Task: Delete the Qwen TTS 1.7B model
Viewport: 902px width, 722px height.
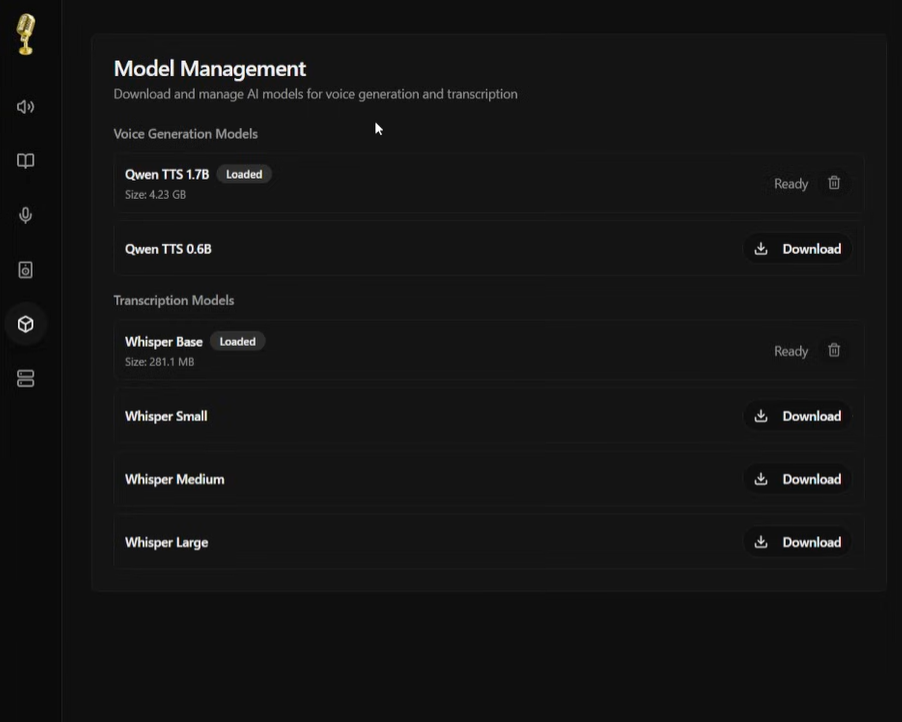Action: (834, 183)
